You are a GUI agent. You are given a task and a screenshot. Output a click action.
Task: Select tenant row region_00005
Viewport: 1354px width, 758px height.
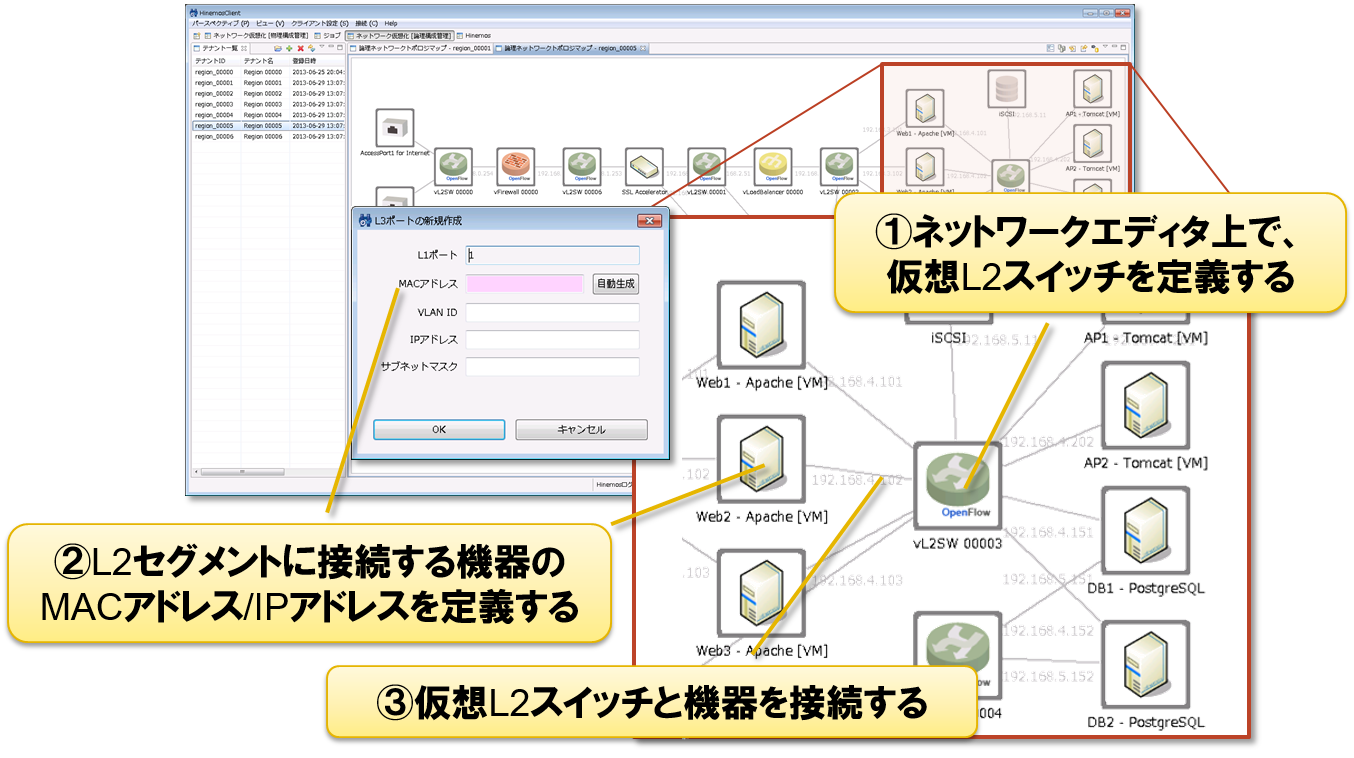click(x=268, y=126)
